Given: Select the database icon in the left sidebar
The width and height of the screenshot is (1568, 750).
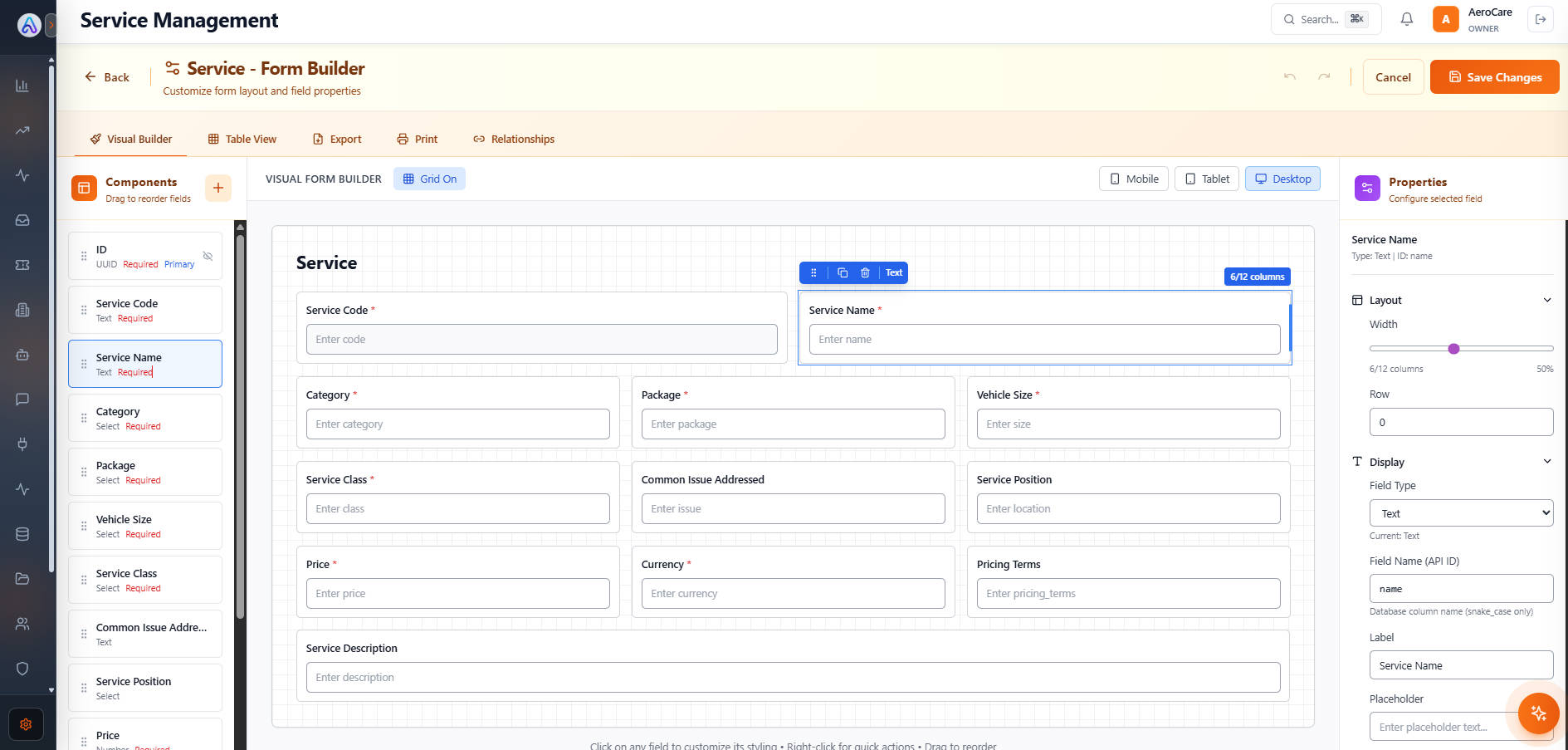Looking at the screenshot, I should (22, 534).
